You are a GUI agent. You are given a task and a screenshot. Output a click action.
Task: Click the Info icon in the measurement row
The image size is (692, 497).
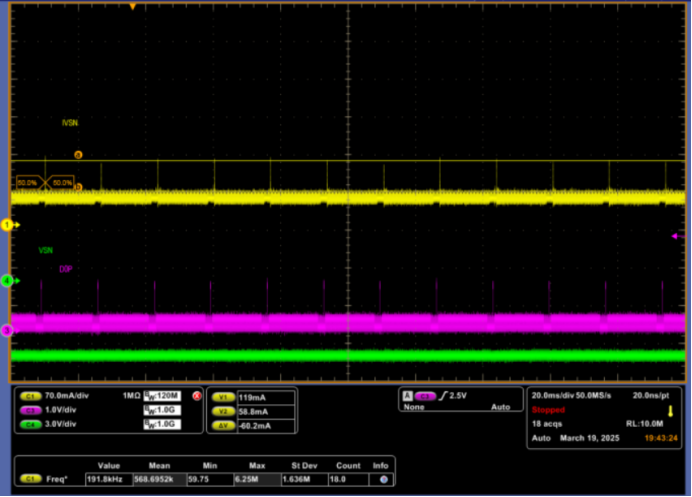[383, 480]
